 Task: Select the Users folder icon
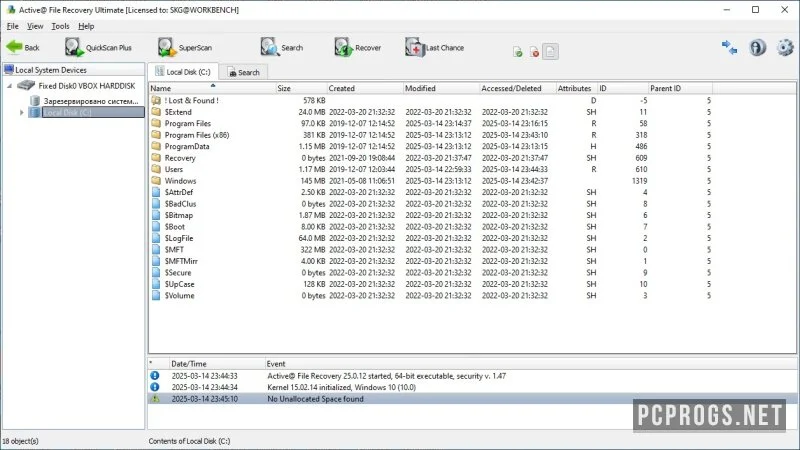156,169
